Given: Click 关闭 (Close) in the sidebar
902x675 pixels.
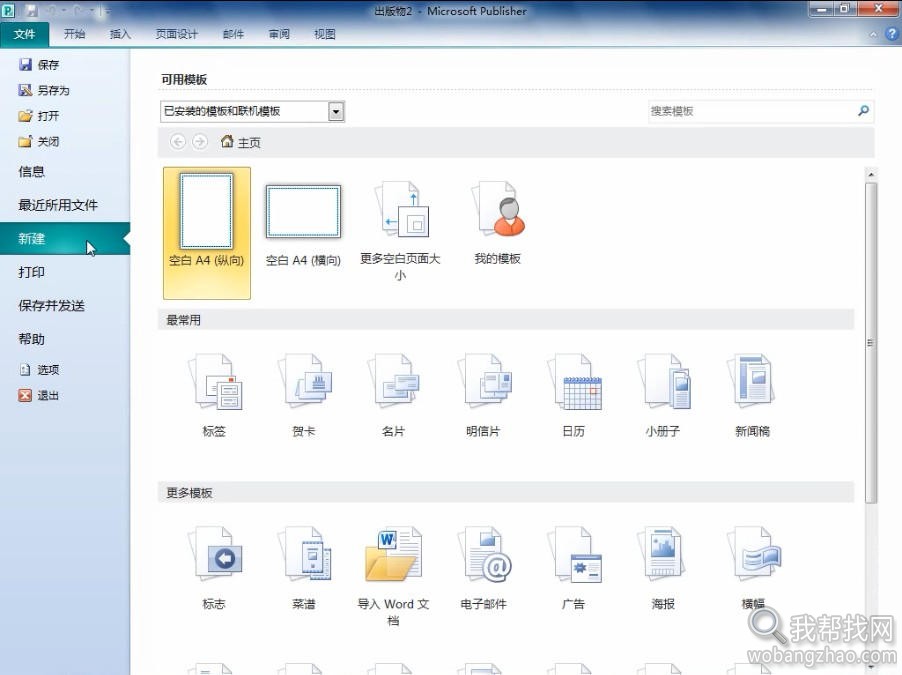Looking at the screenshot, I should pos(39,141).
